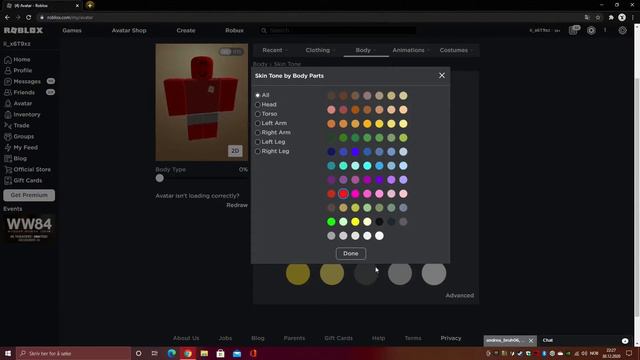Bookmark this page with the star
Viewport: 640px width, 360px height.
598,18
